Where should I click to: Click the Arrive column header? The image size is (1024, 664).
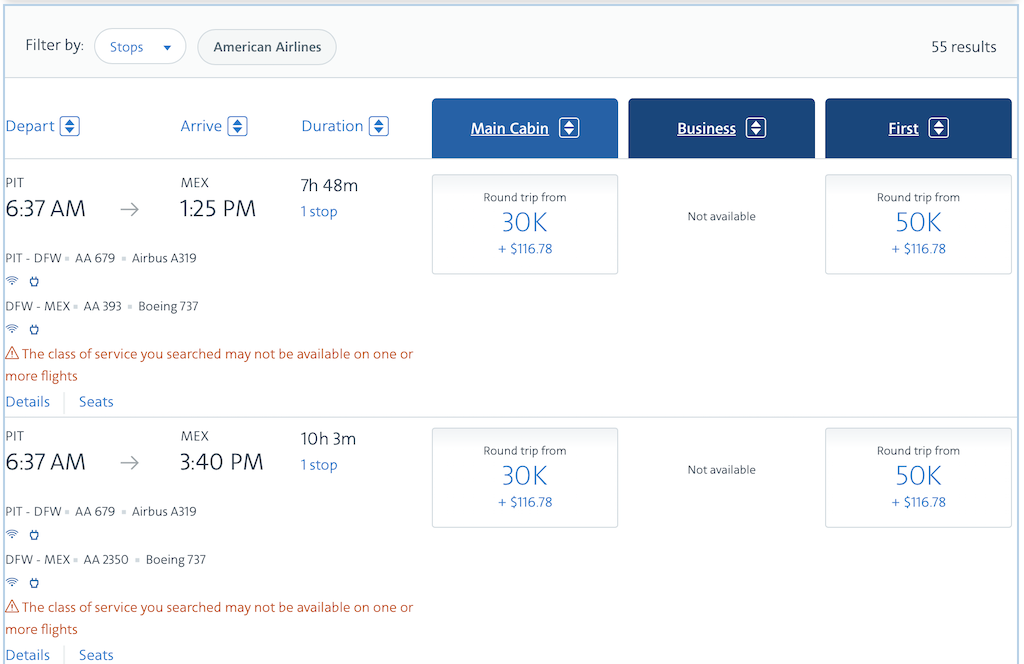coord(201,126)
